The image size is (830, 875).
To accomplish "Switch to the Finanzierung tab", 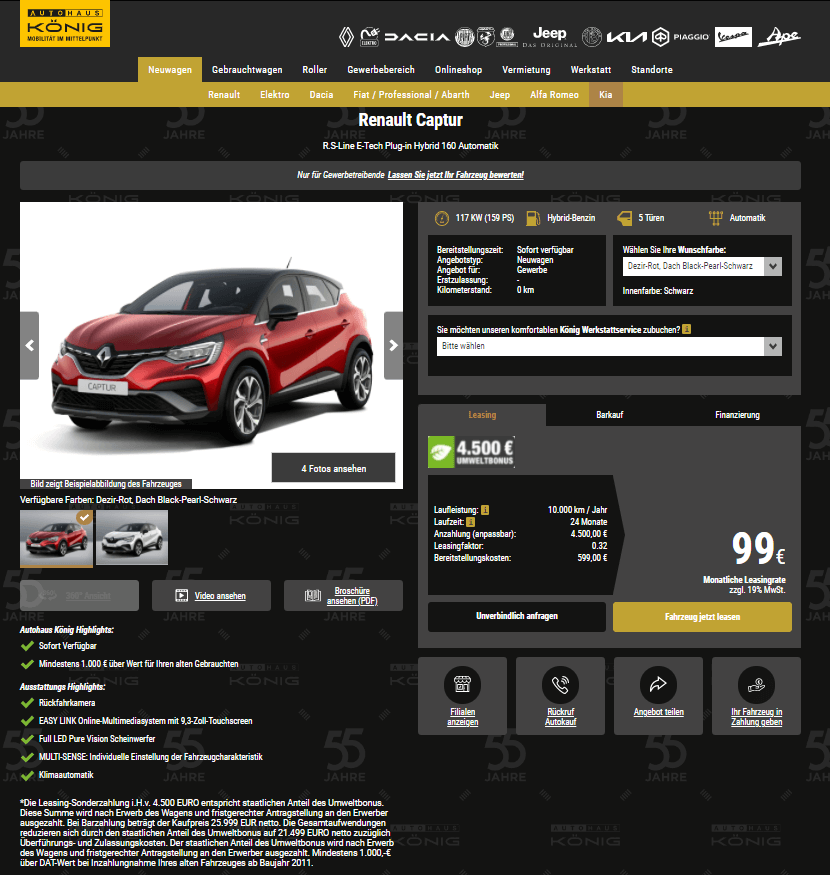I will coord(737,415).
